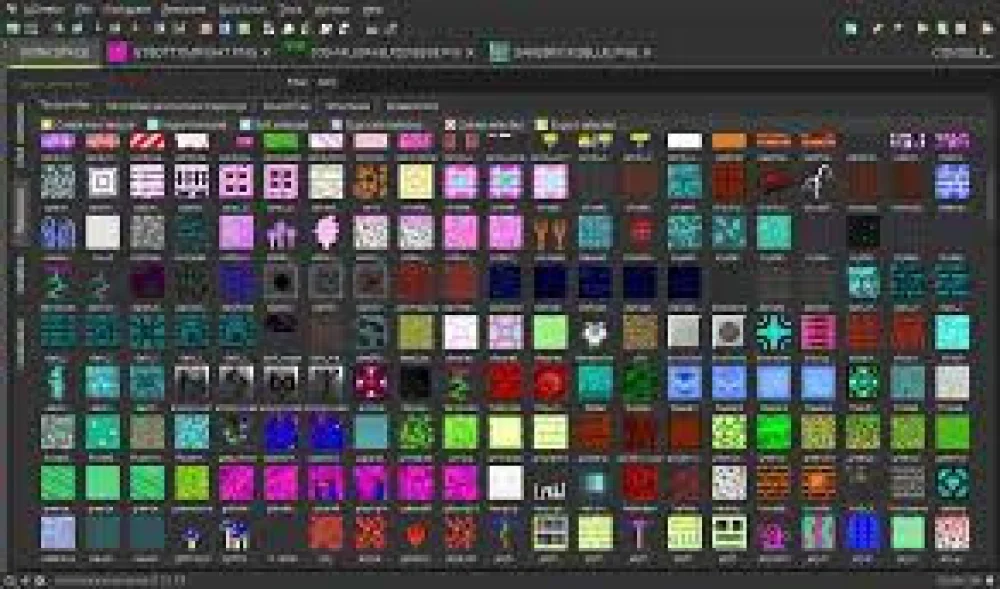Switch to the editor tab with teal icon

point(571,52)
